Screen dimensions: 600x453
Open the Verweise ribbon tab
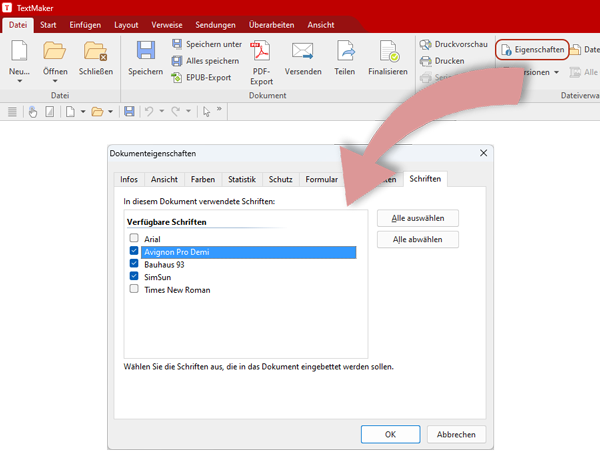[x=167, y=25]
